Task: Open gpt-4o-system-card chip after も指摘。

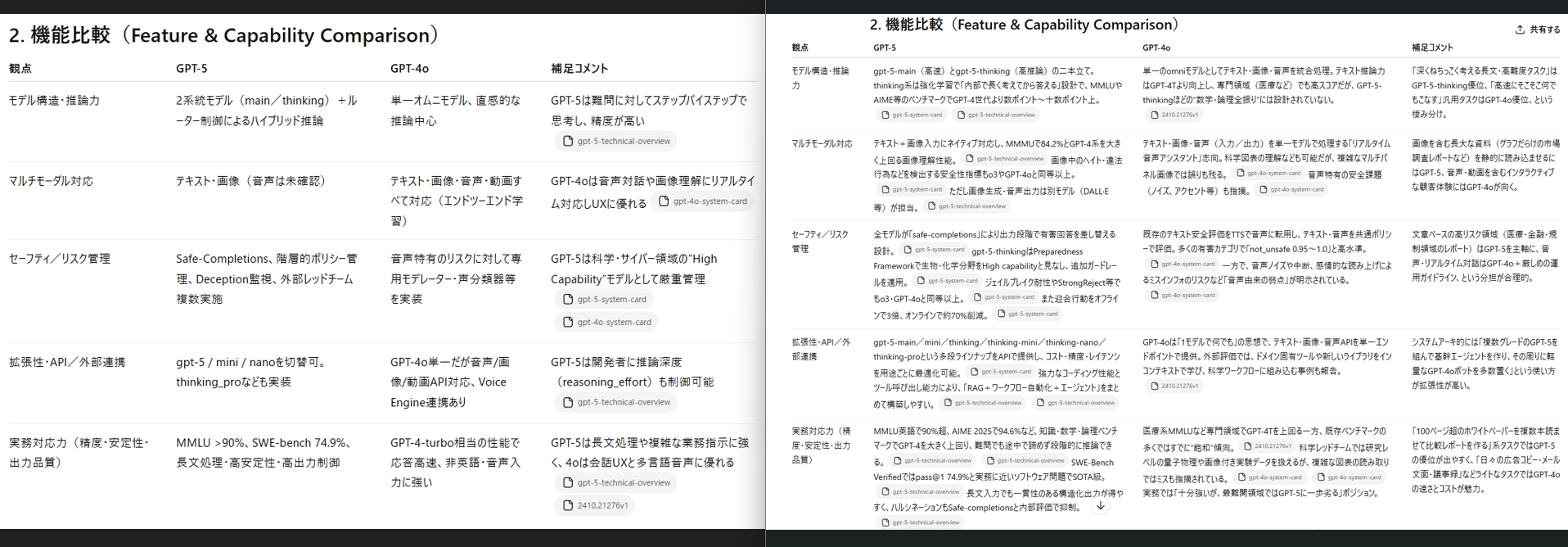Action: click(1291, 190)
